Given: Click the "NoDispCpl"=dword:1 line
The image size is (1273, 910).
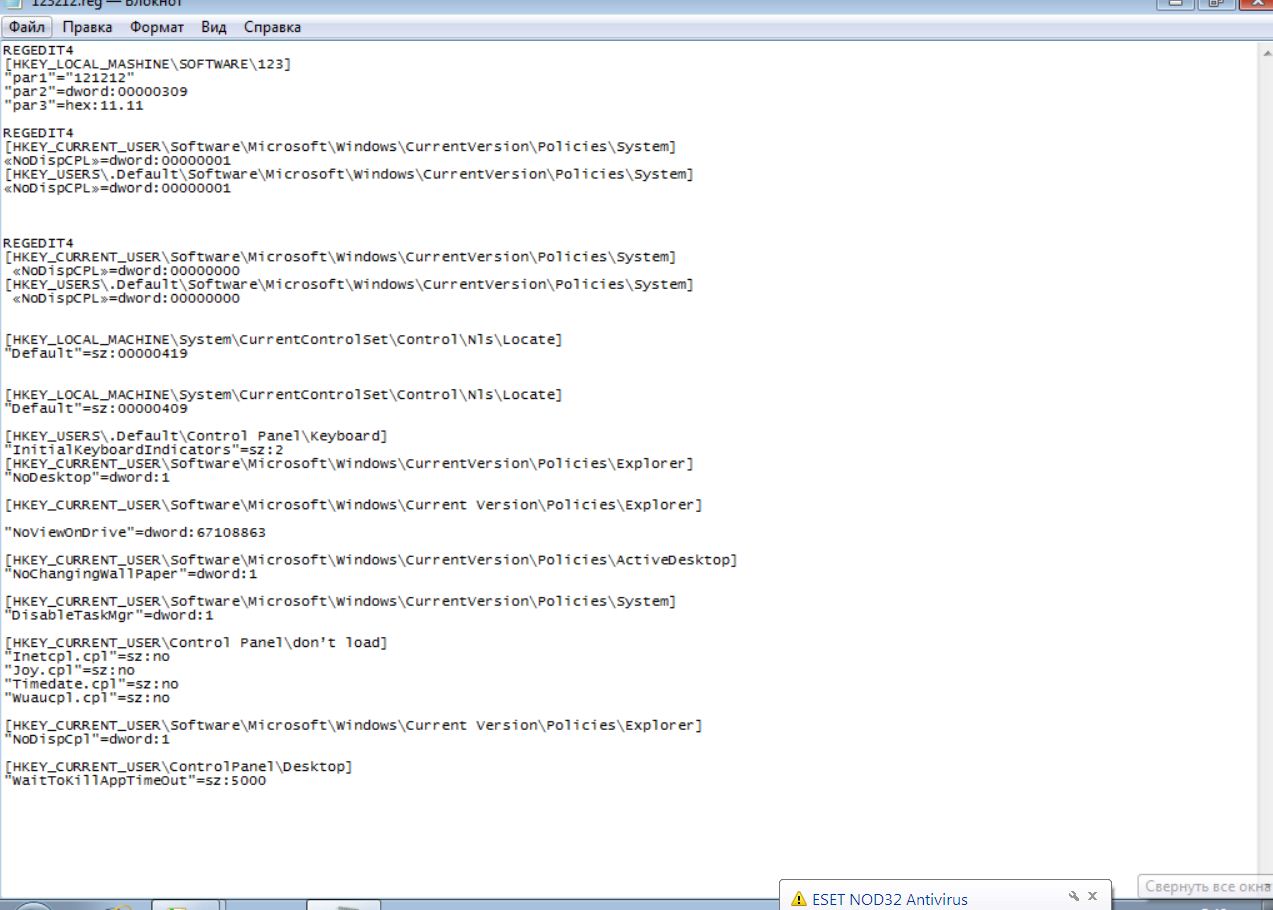Looking at the screenshot, I should 87,739.
